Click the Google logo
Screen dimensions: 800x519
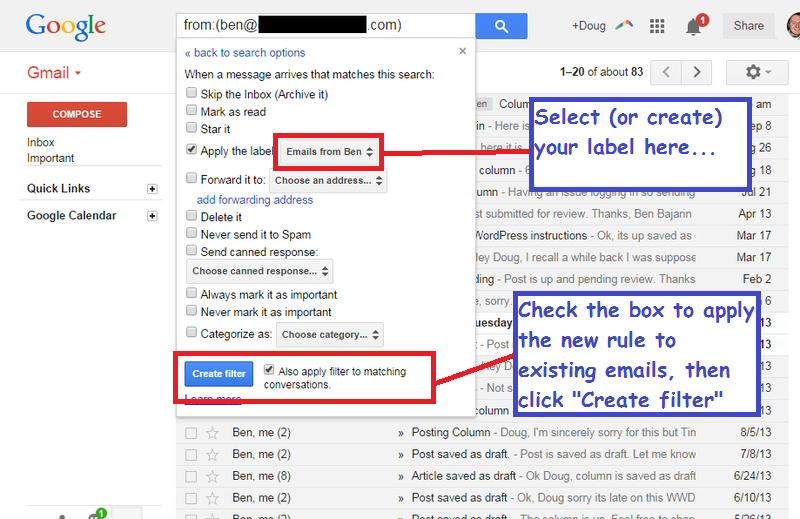(66, 27)
